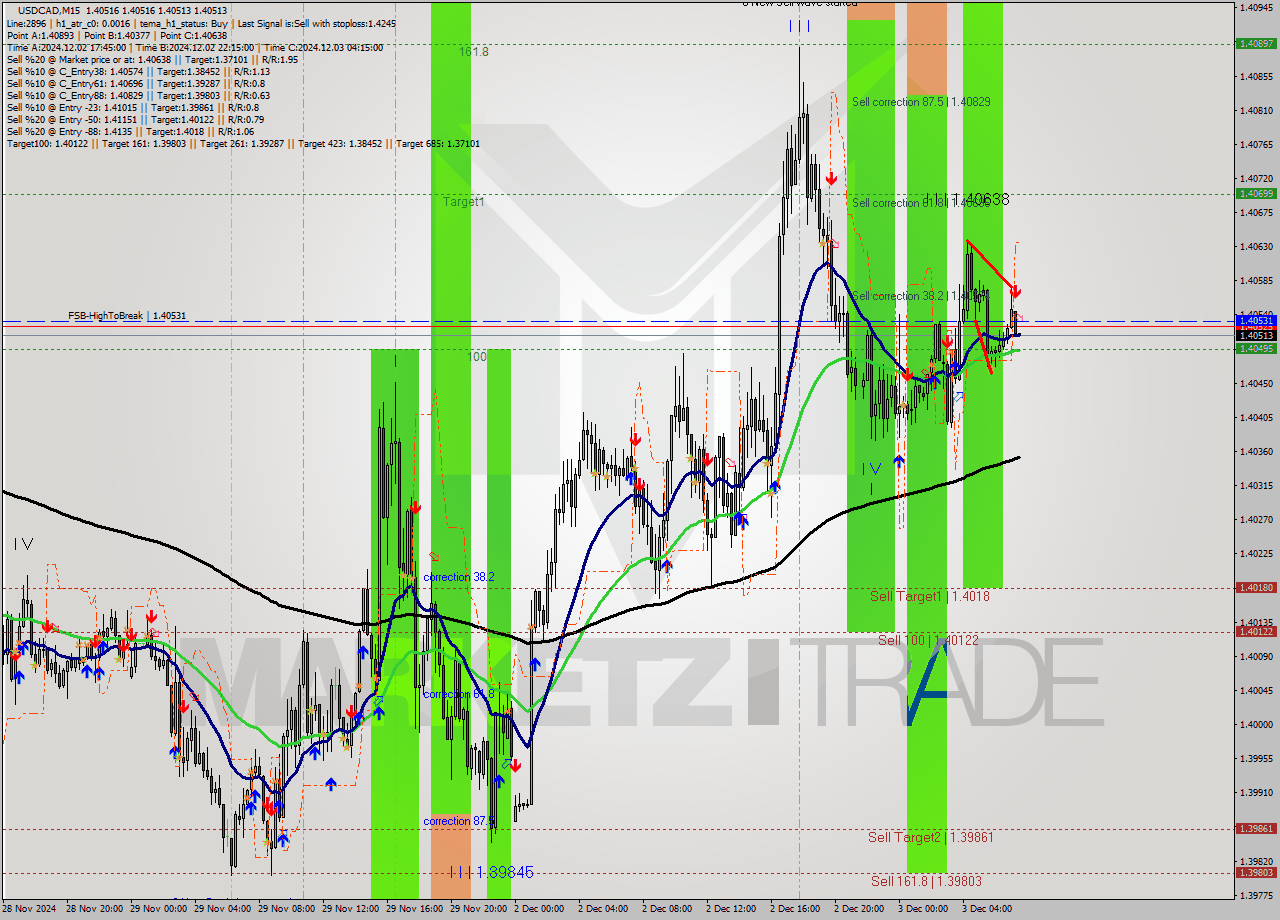Click the green 1.40495 price tag
This screenshot has width=1280, height=920.
point(1256,348)
